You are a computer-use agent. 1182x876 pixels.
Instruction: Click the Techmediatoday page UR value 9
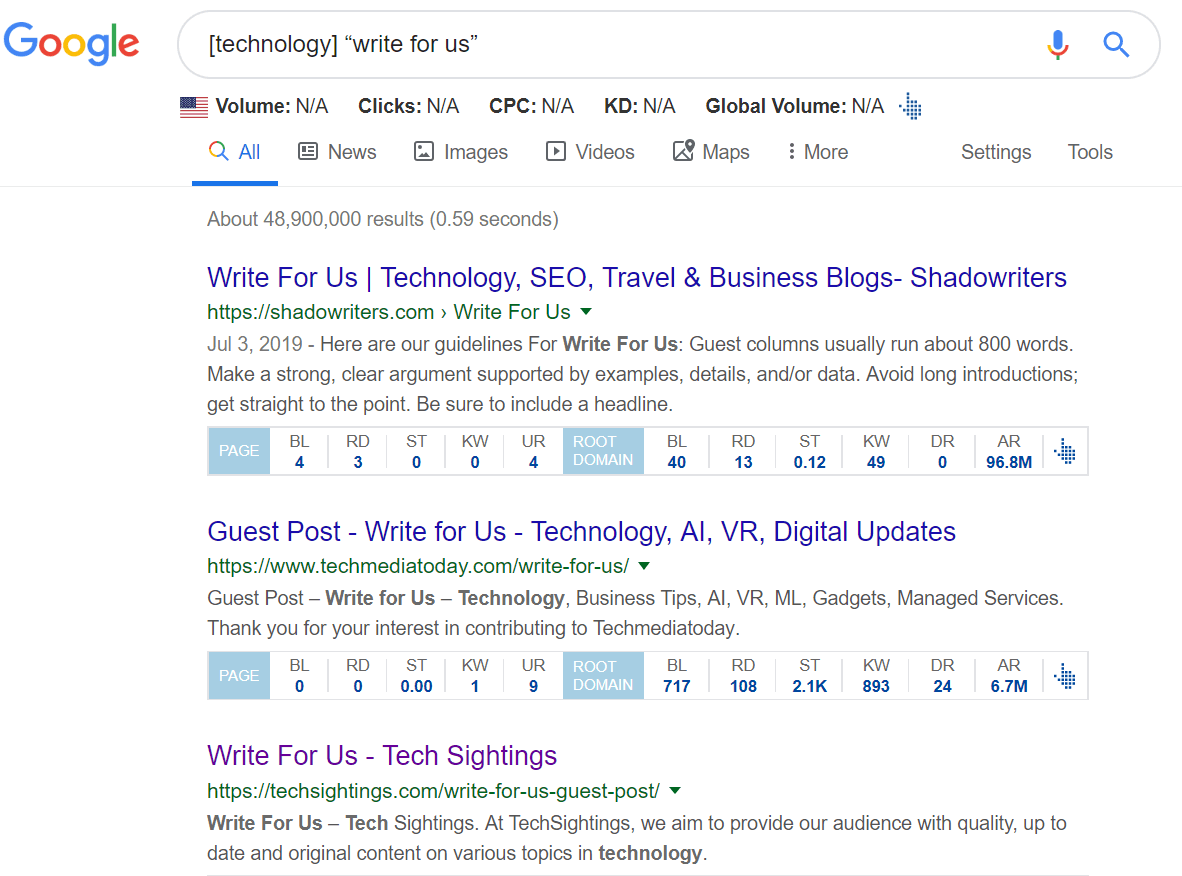pos(534,686)
